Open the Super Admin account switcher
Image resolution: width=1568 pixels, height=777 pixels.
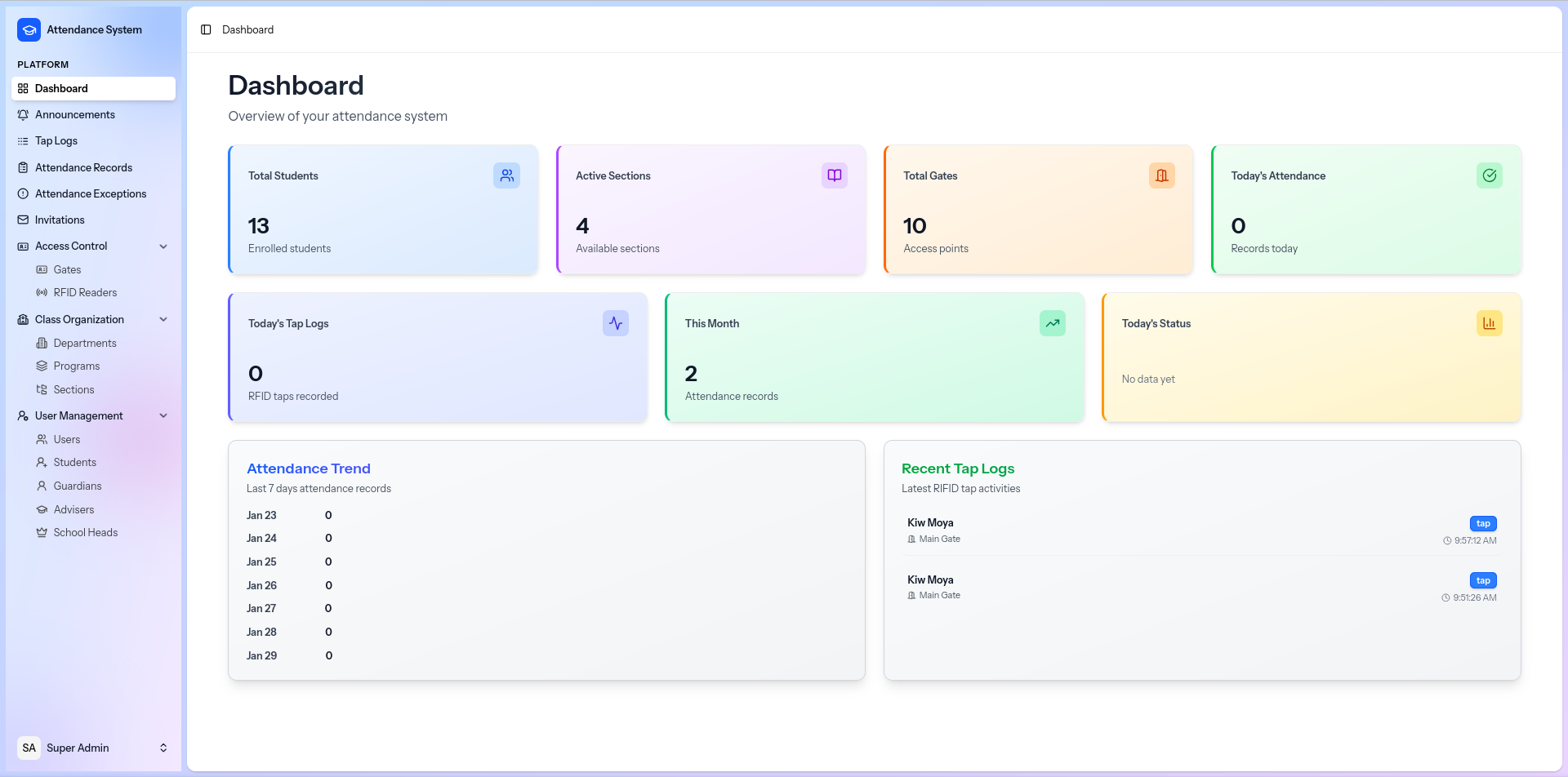tap(163, 748)
